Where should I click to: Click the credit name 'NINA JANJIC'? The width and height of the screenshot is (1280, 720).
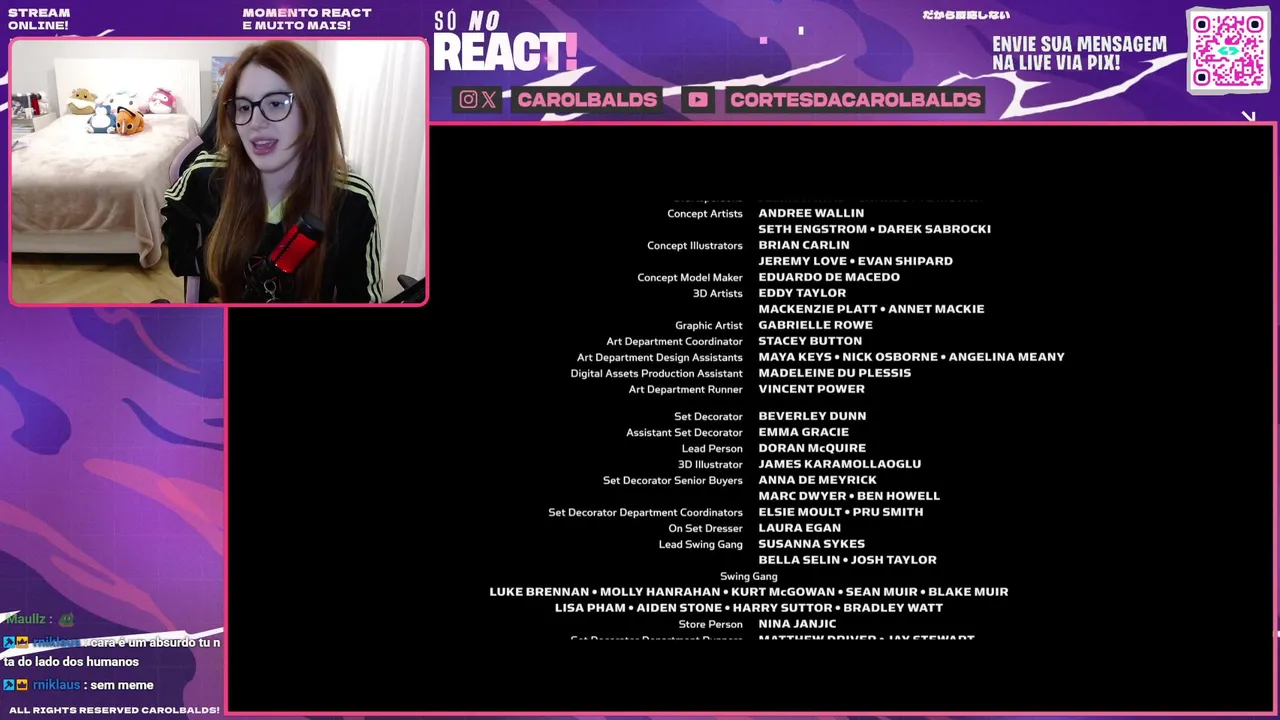(x=797, y=624)
